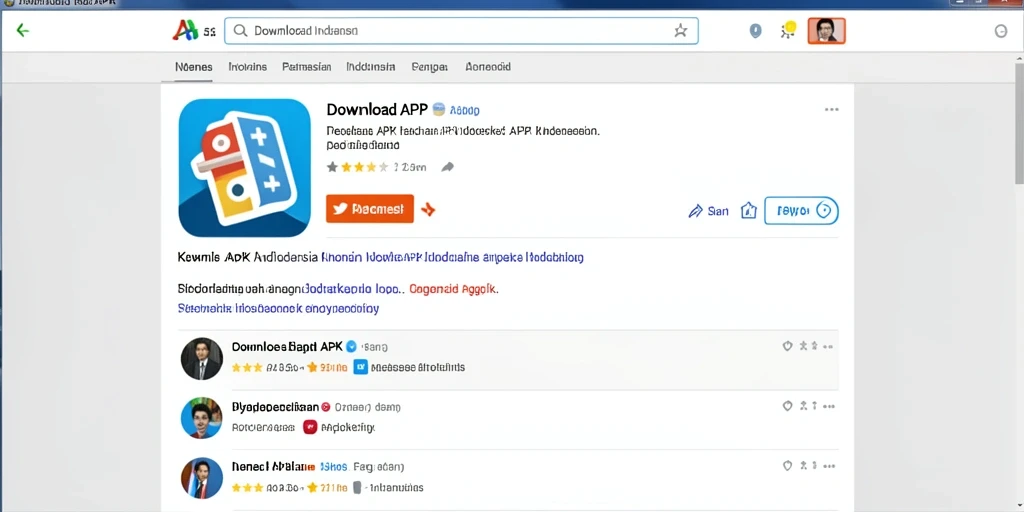Click shield icon in Denecl Abalane row
Image resolution: width=1024 pixels, height=512 pixels.
788,466
